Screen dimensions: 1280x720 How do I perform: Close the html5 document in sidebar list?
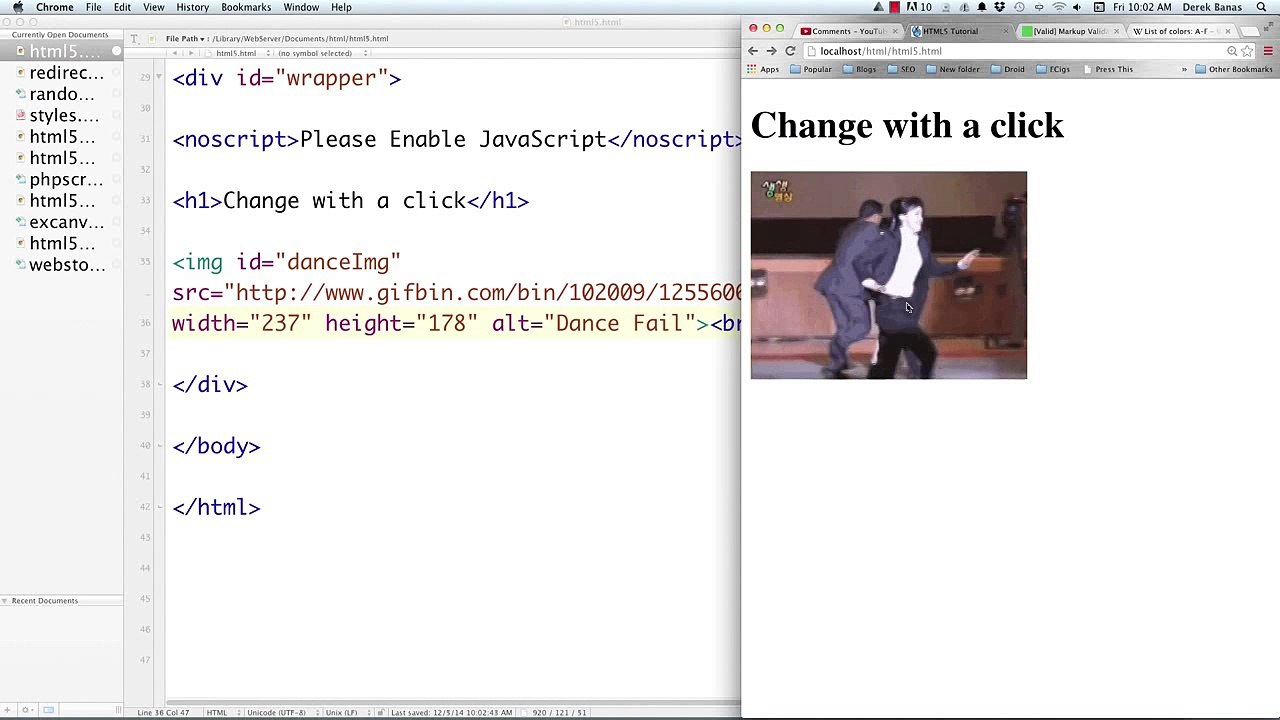(x=116, y=51)
